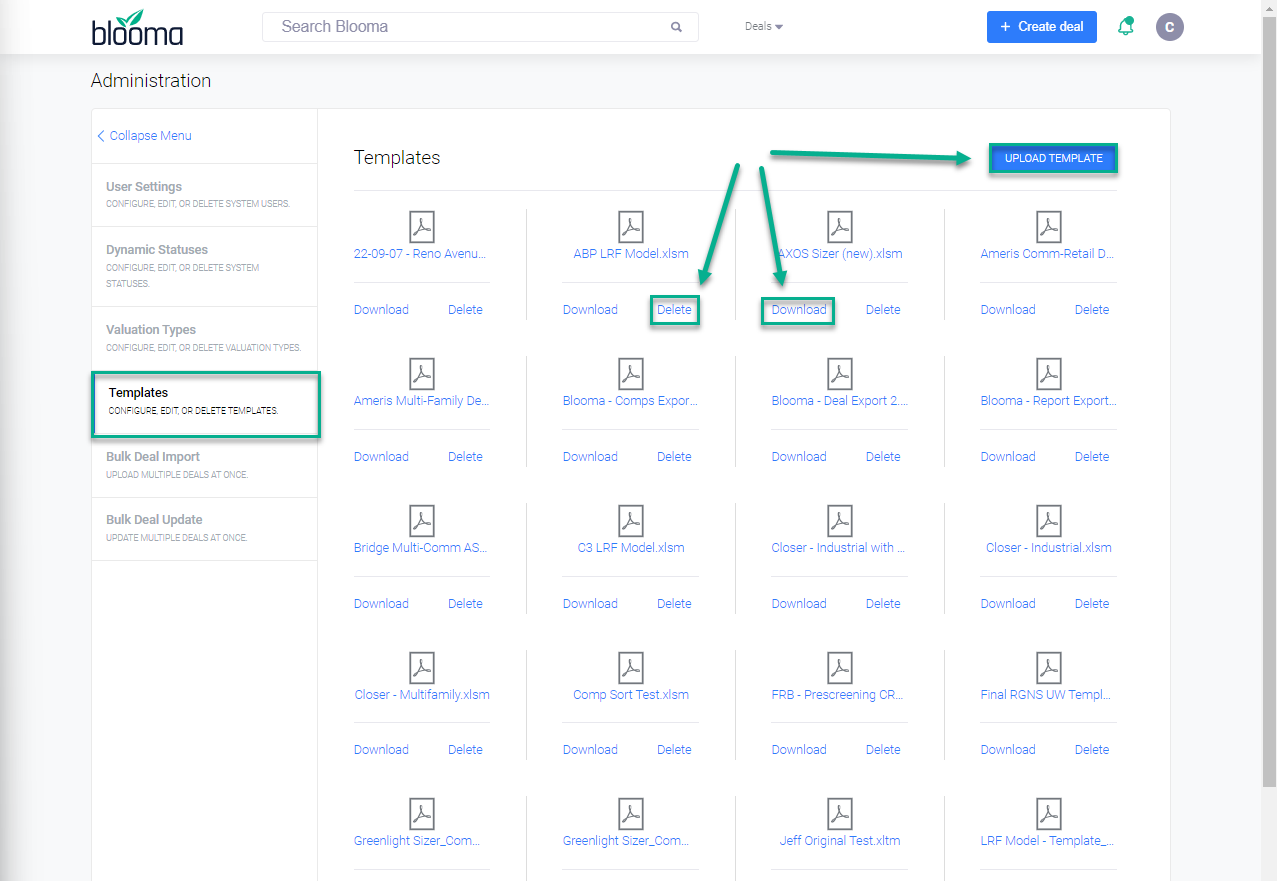
Task: Open user avatar C menu
Action: [x=1169, y=27]
